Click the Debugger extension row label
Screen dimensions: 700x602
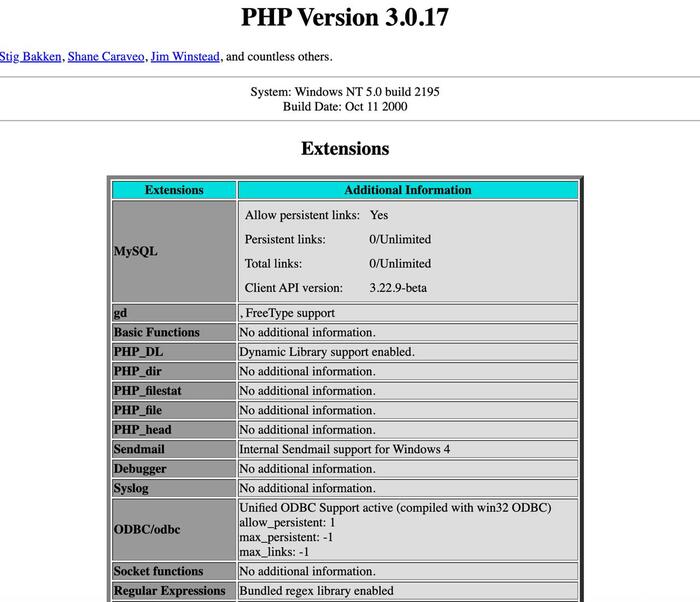[x=140, y=469]
